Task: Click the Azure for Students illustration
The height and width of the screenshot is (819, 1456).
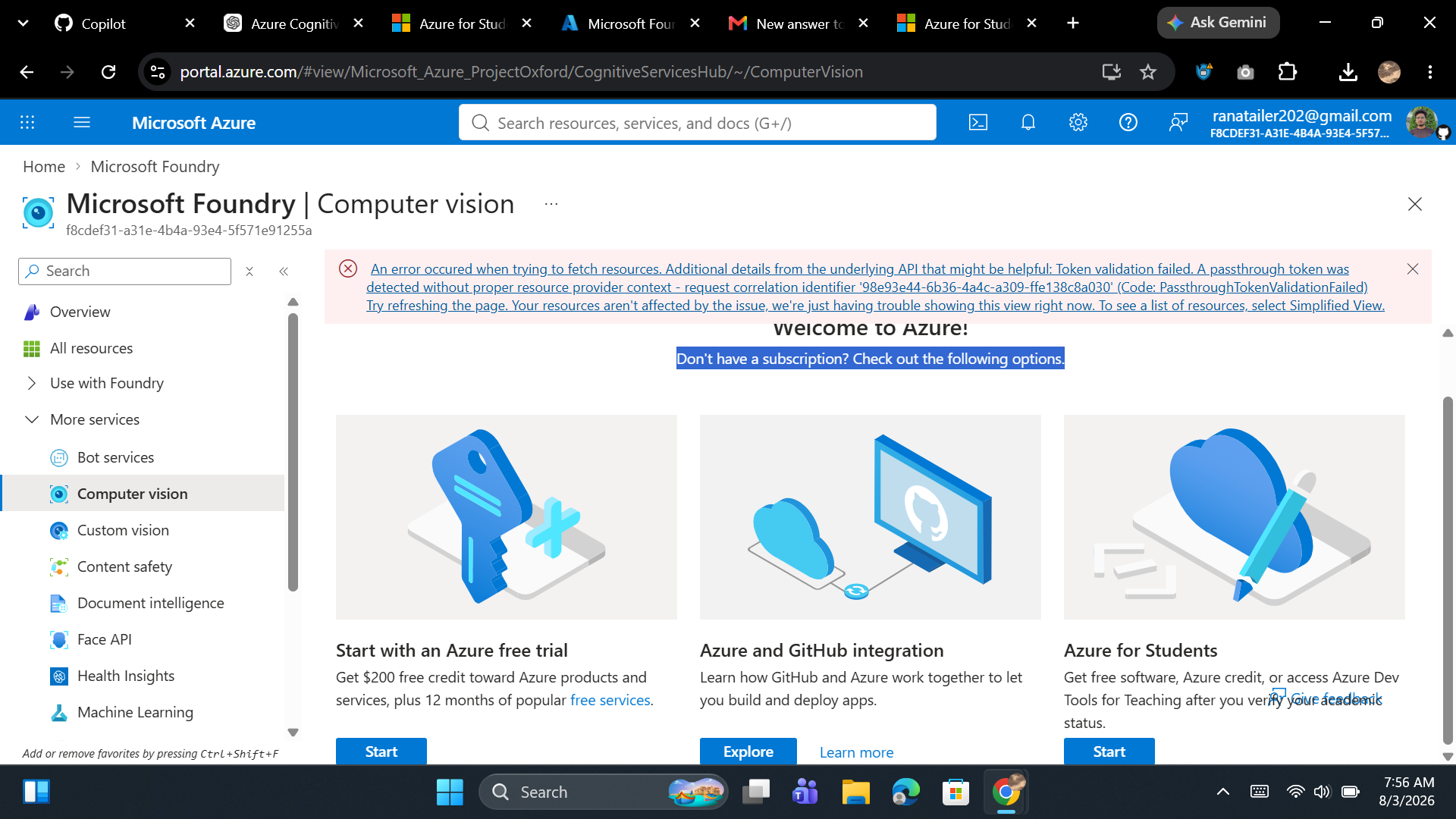Action: [x=1235, y=516]
